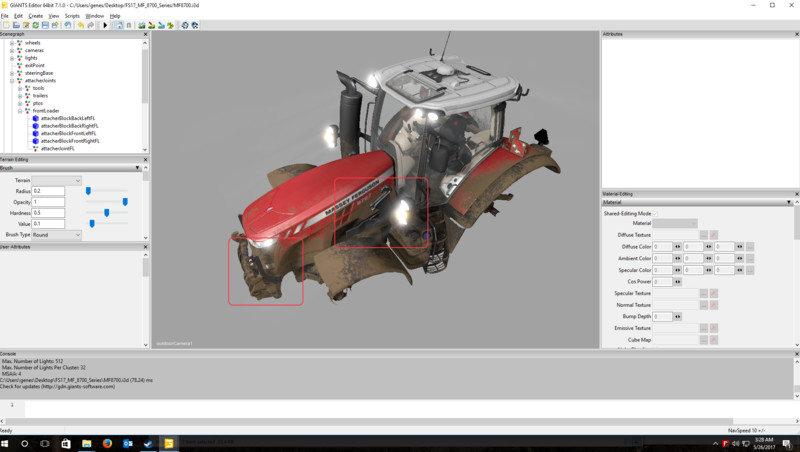Open the Terrain dropdown in Brush panel
The image size is (800, 452).
(x=56, y=180)
